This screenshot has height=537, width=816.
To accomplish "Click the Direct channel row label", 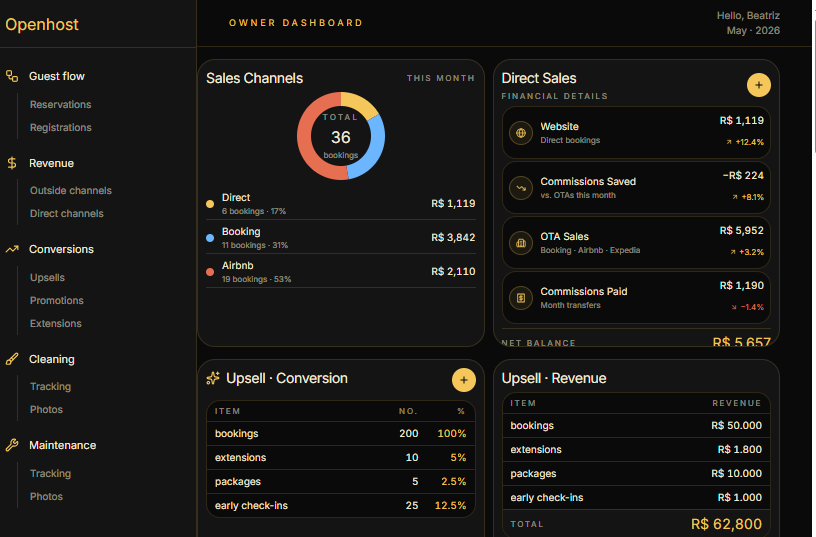I will pos(236,198).
